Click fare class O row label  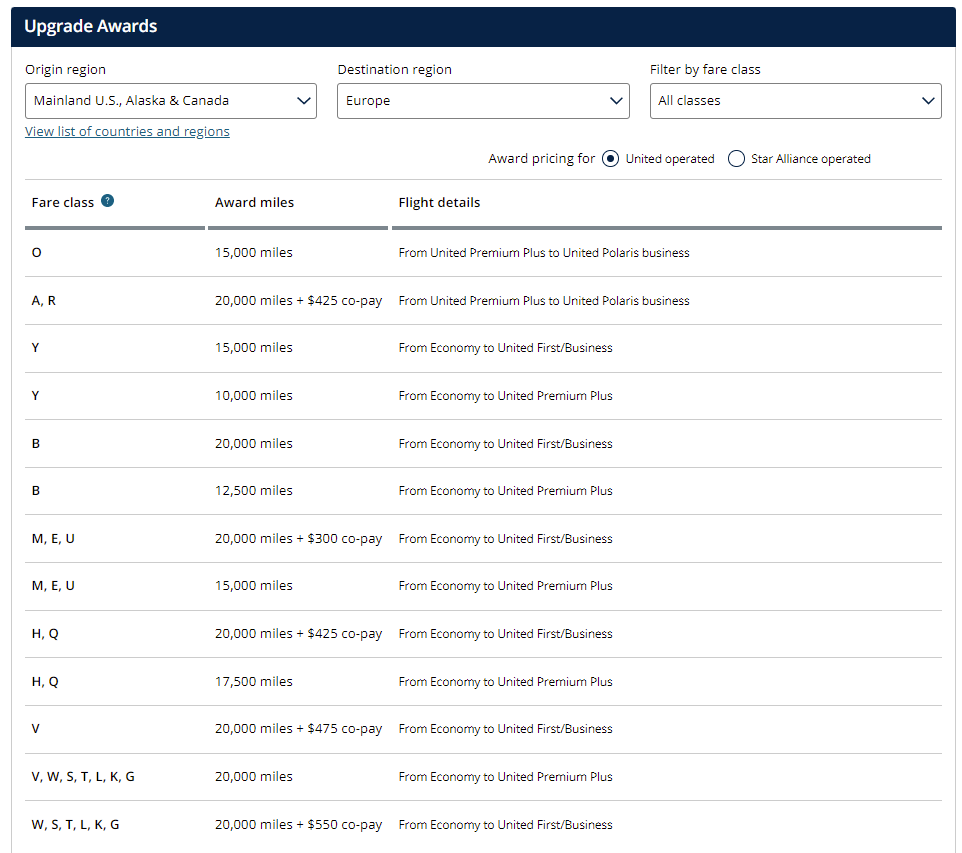pyautogui.click(x=37, y=252)
